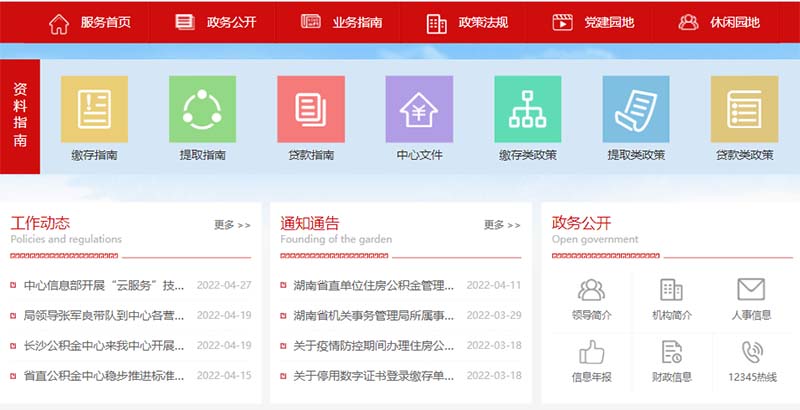Viewport: 800px width, 410px height.
Task: Click the date 2022-04-27
Action: [224, 285]
